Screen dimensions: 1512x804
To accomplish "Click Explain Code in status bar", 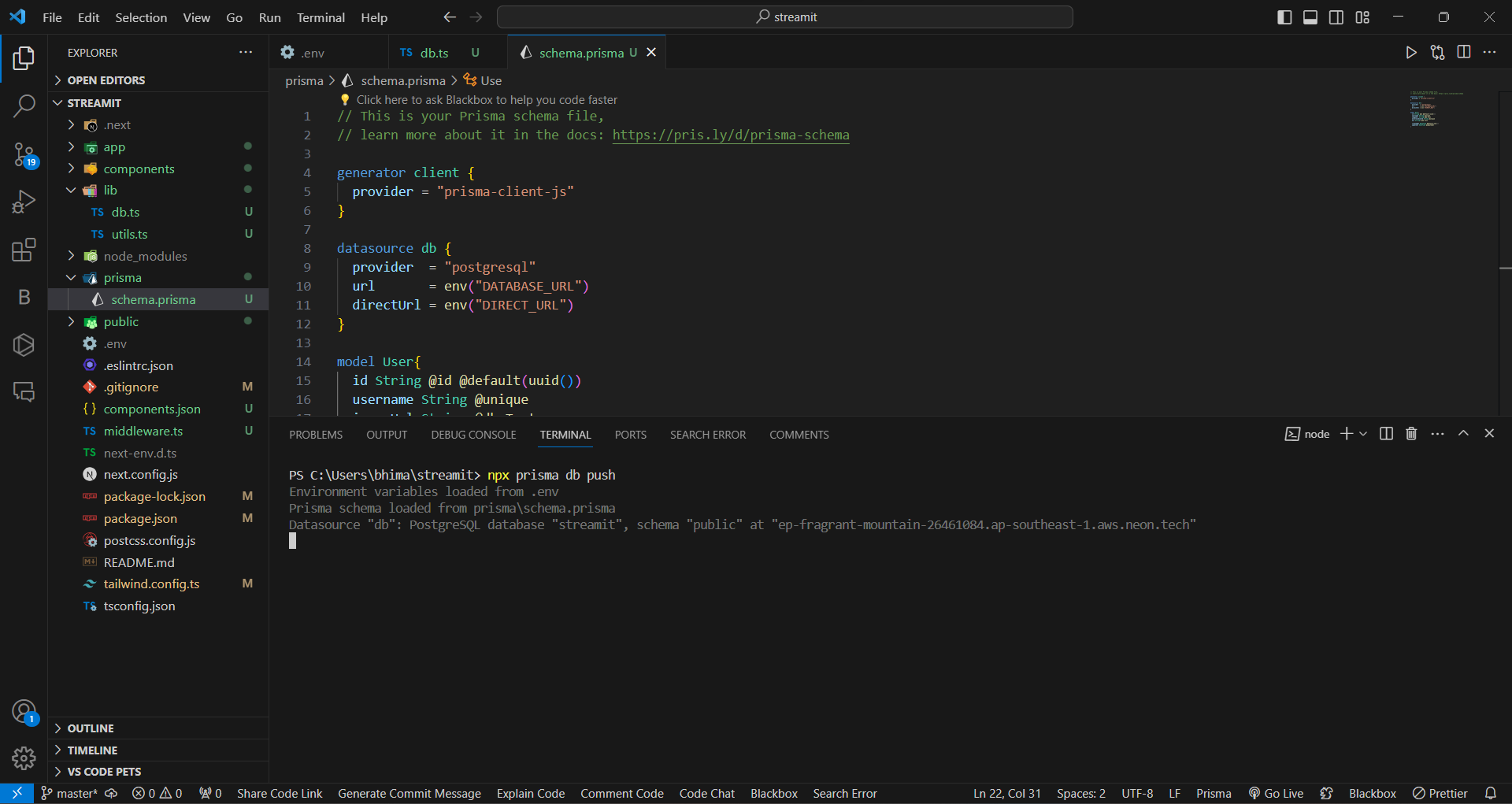I will coord(531,794).
